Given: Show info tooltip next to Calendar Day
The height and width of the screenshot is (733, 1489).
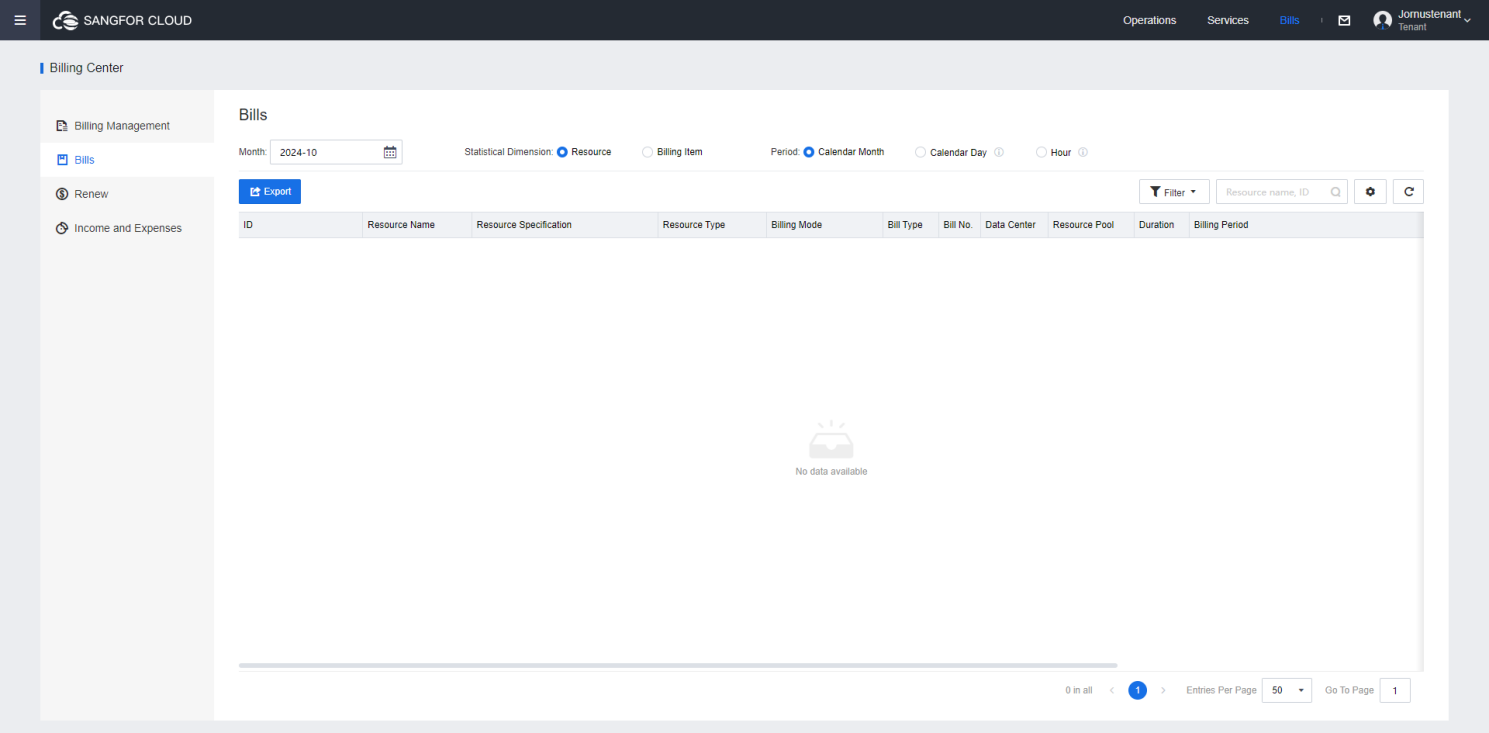Looking at the screenshot, I should click(998, 153).
